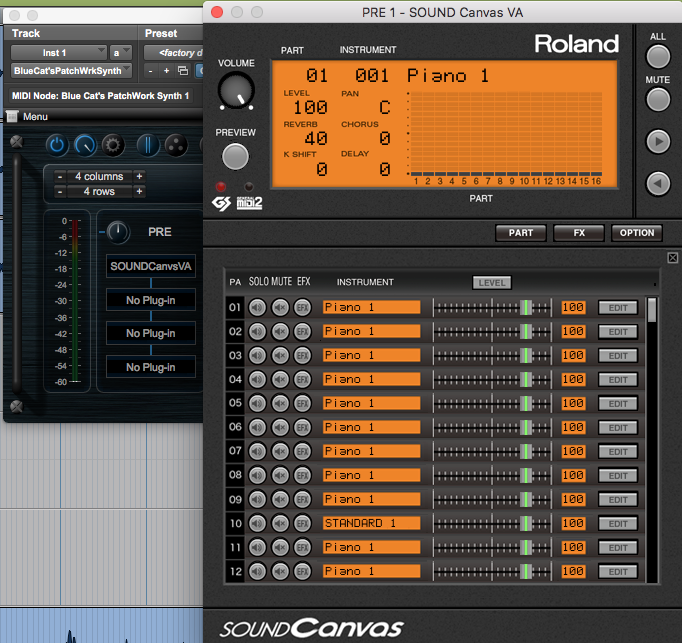Open part 10 STANDARD 1 instrument selector
682x643 pixels.
(x=371, y=523)
